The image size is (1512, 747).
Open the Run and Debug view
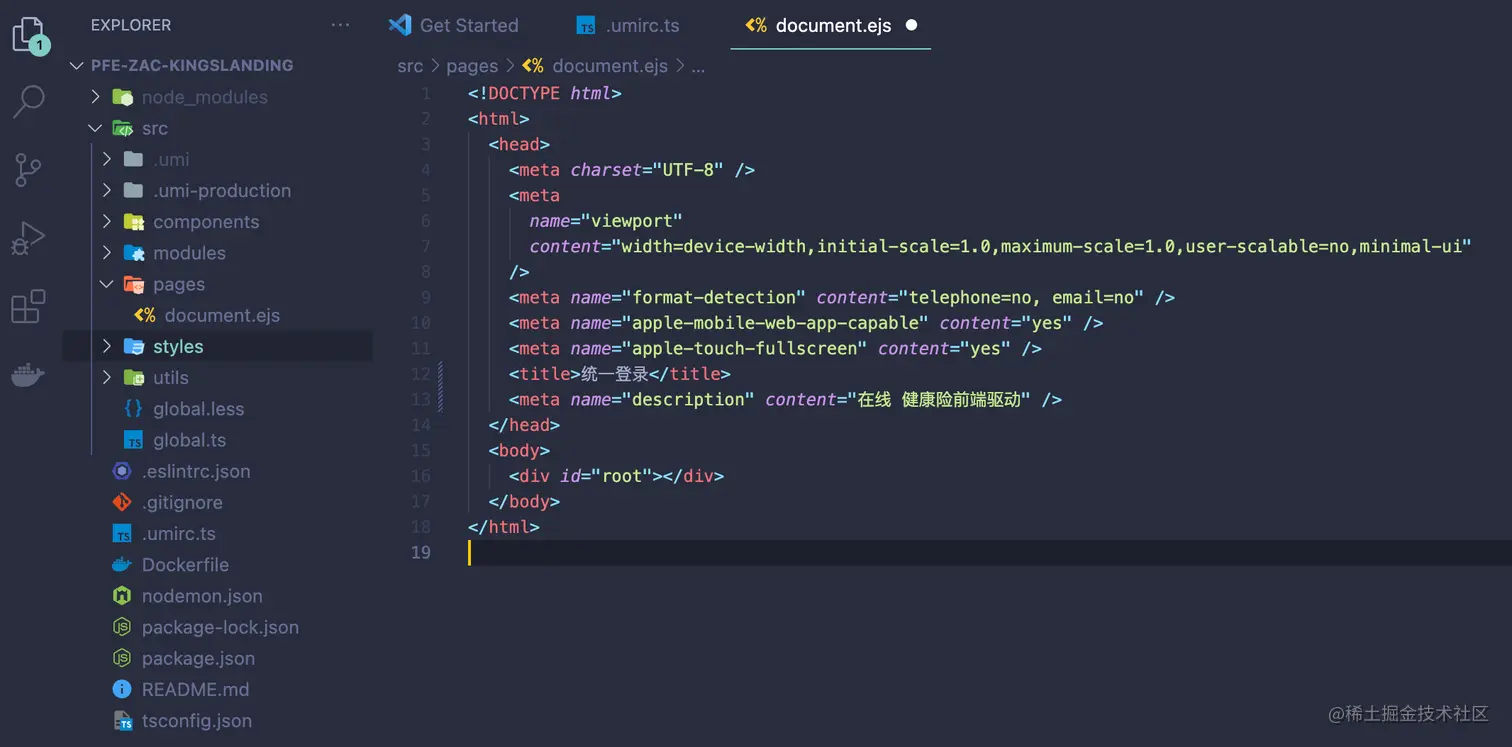click(28, 239)
